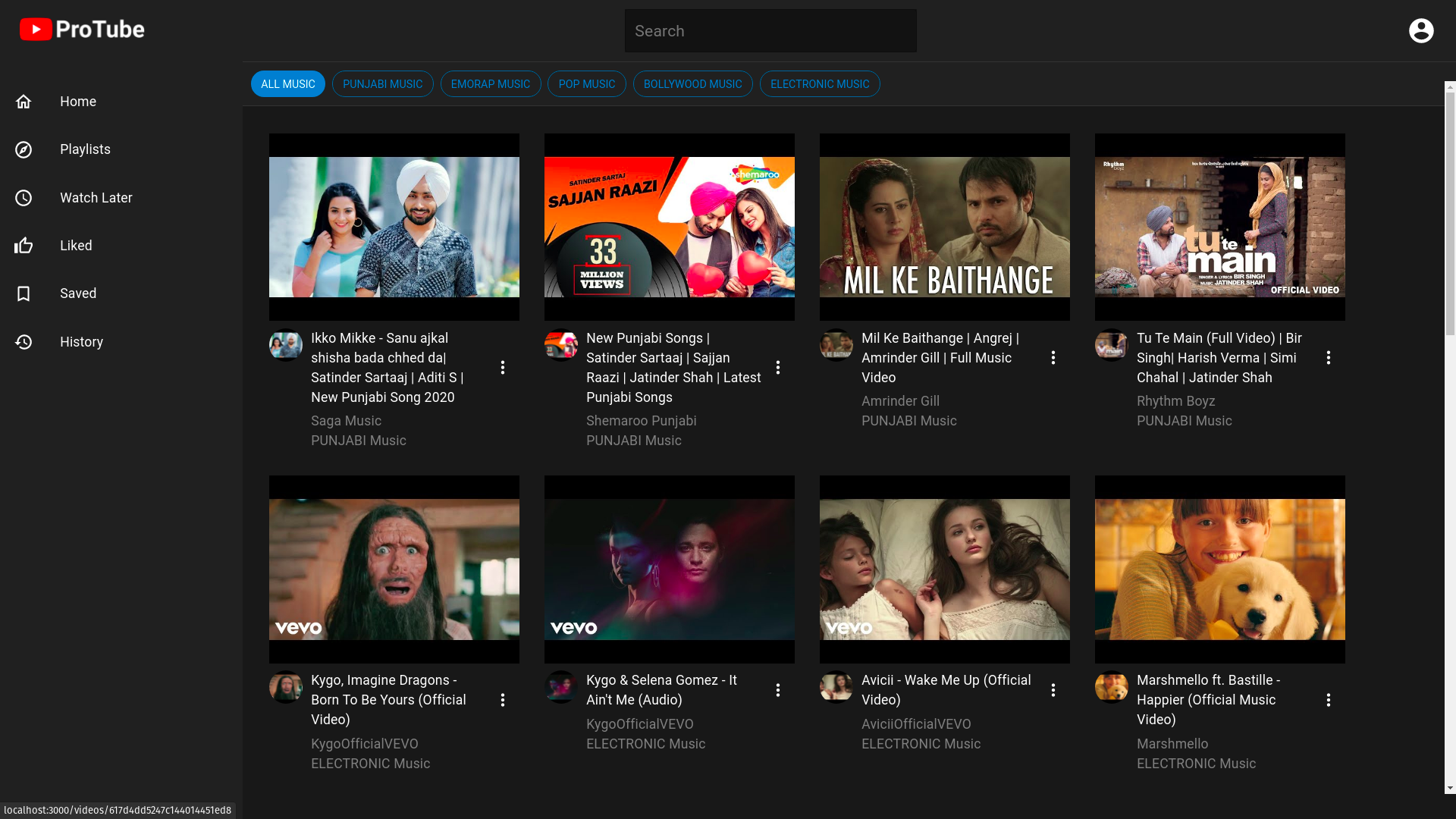Viewport: 1456px width, 819px height.
Task: Filter by PUNJABI MUSIC chip
Action: (383, 84)
